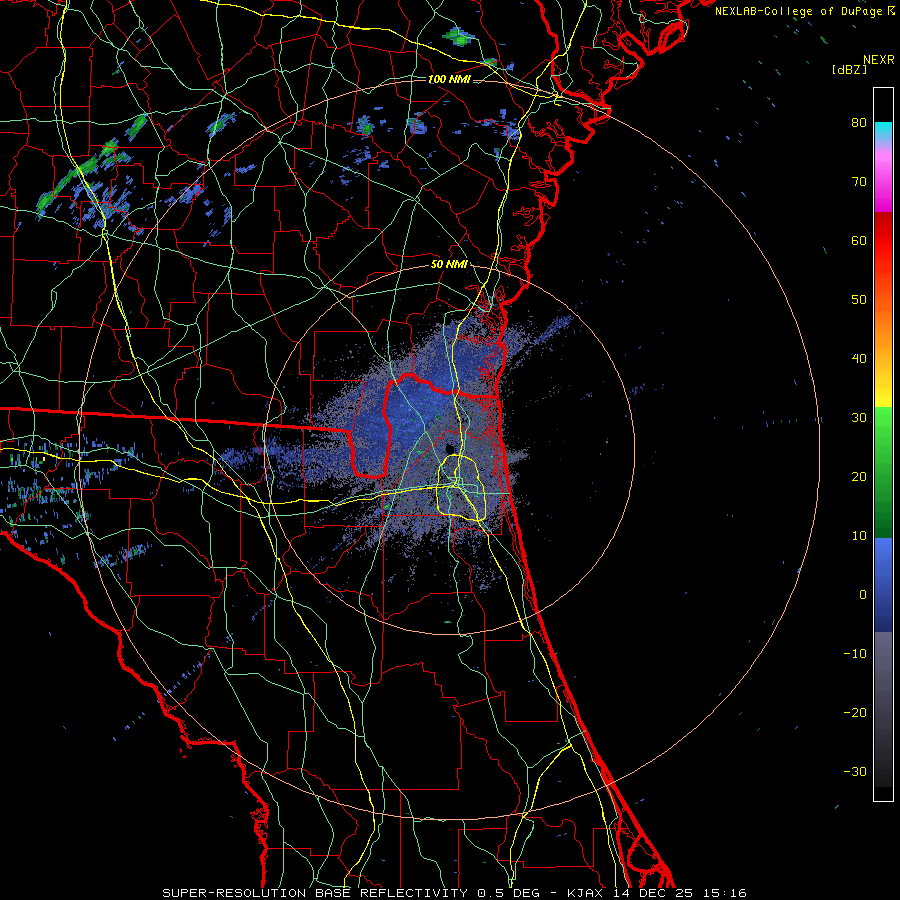Click the NEXLAB-College of DuPage text

point(800,11)
